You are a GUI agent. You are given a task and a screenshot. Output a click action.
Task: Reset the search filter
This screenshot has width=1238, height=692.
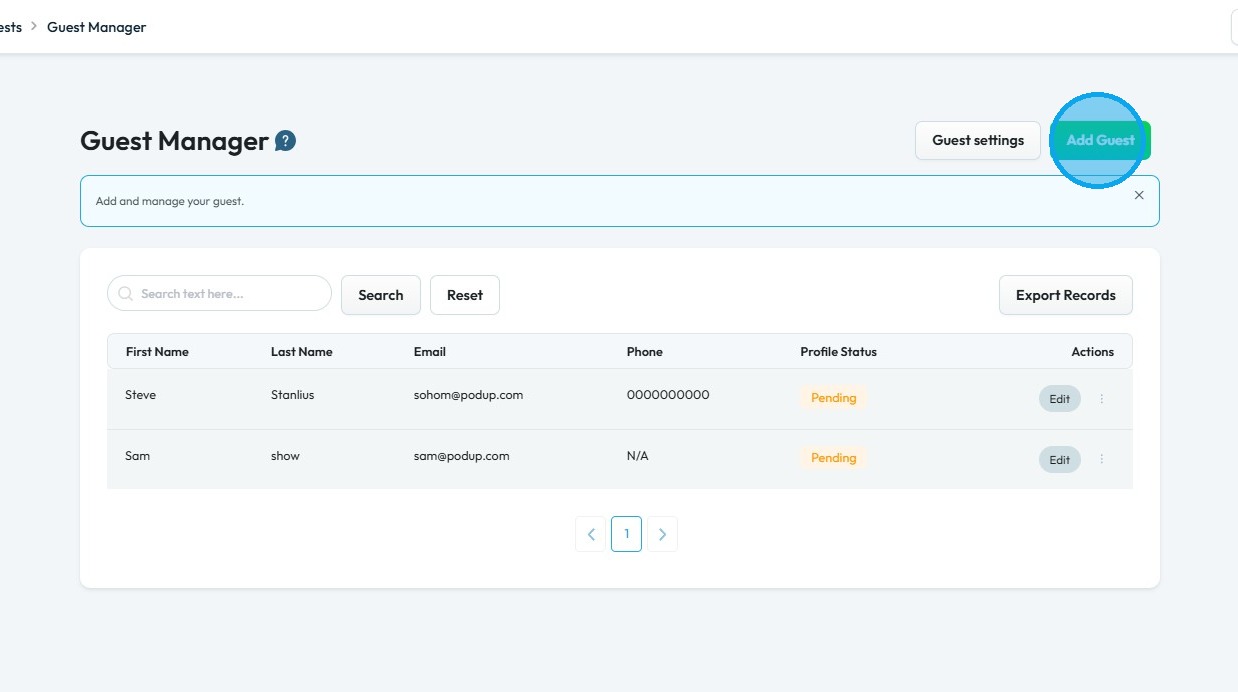point(464,295)
